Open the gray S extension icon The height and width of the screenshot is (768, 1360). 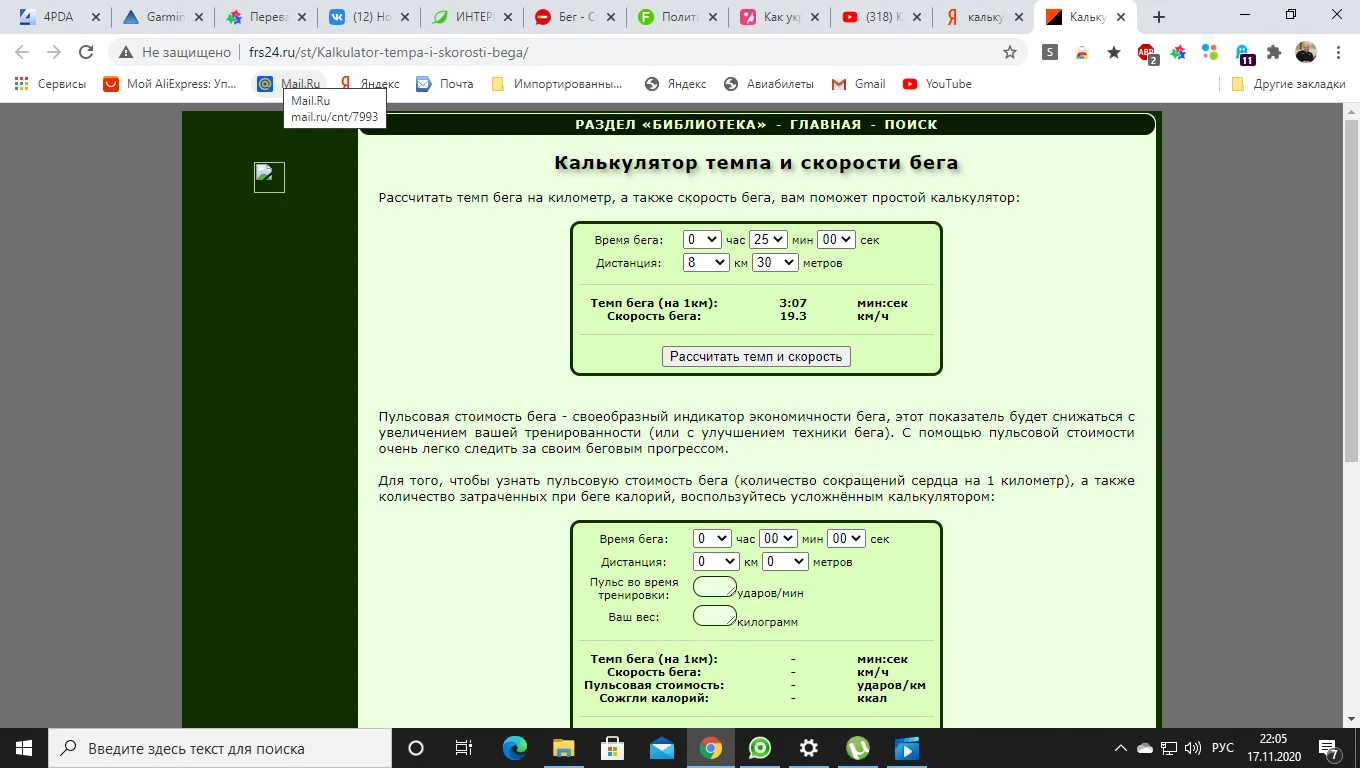click(x=1050, y=53)
